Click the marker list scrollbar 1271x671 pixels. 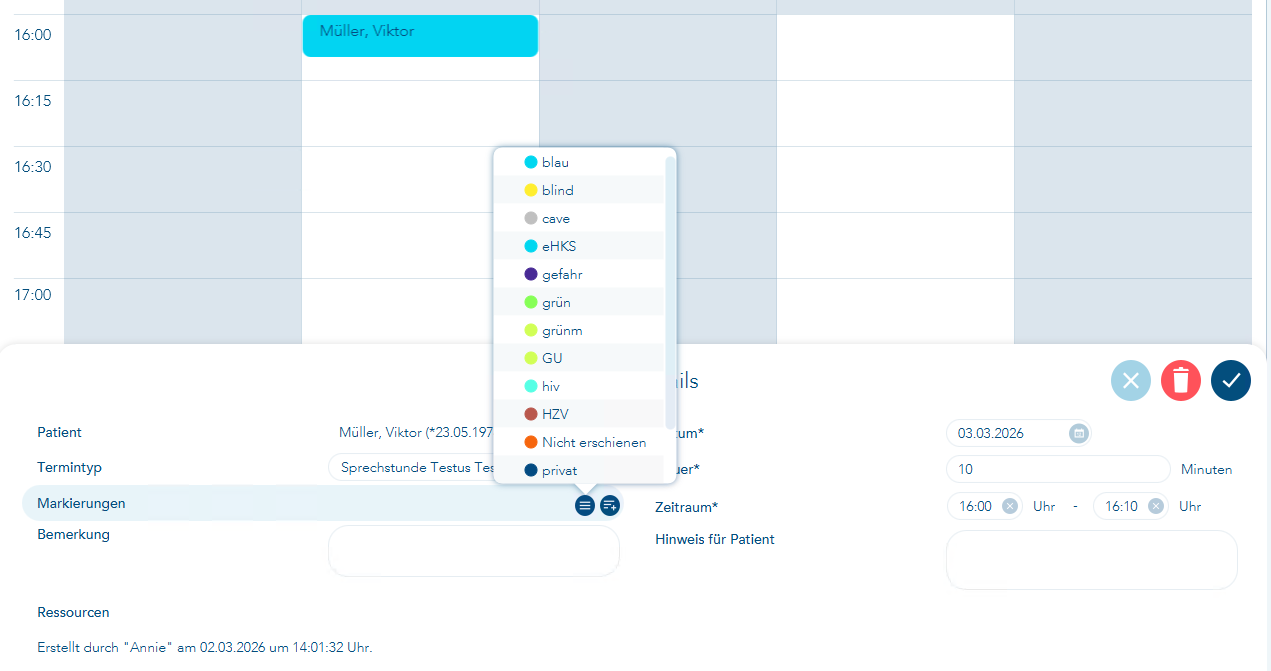point(670,290)
